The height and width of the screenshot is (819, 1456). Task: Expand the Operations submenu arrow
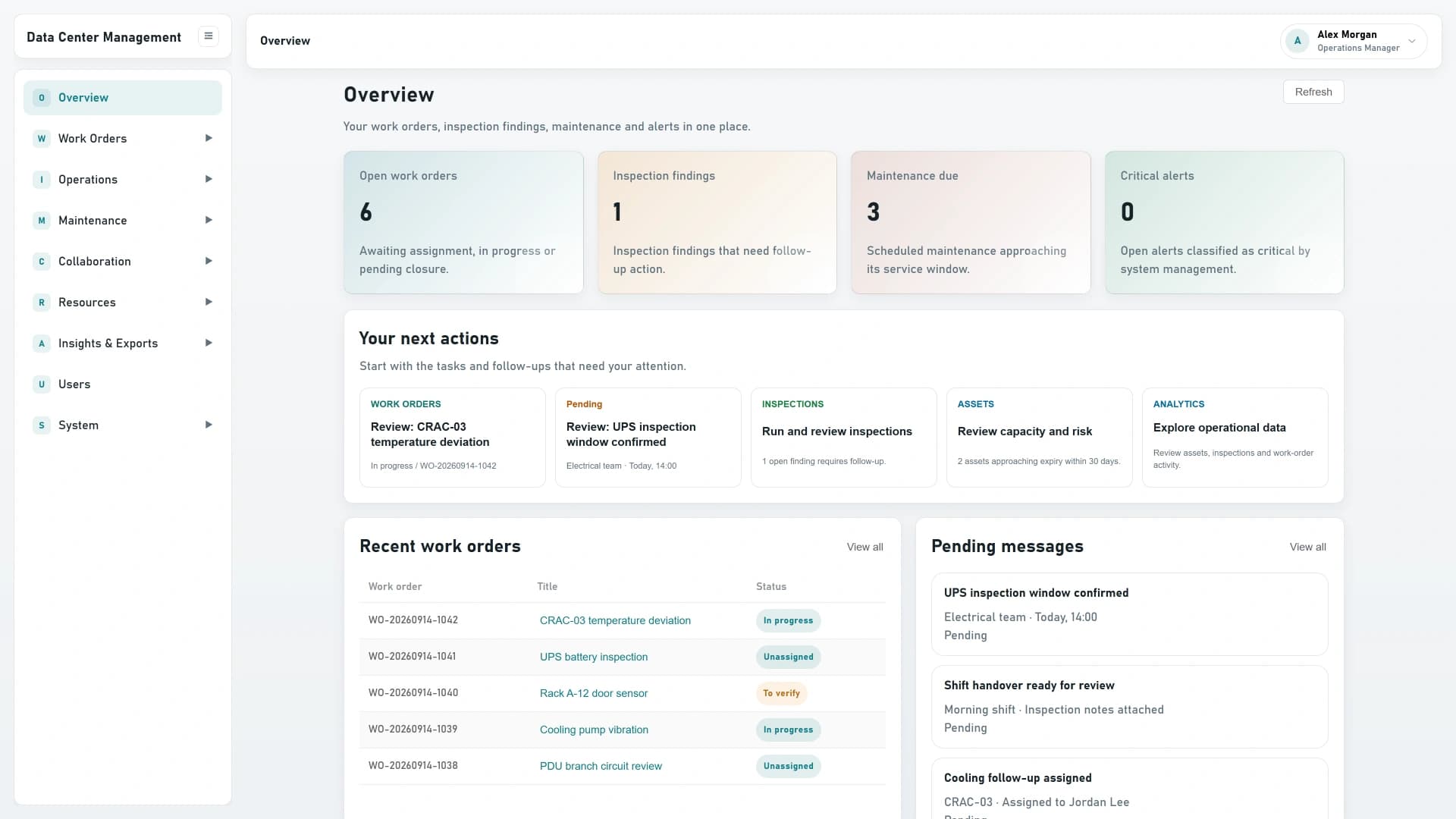point(209,179)
